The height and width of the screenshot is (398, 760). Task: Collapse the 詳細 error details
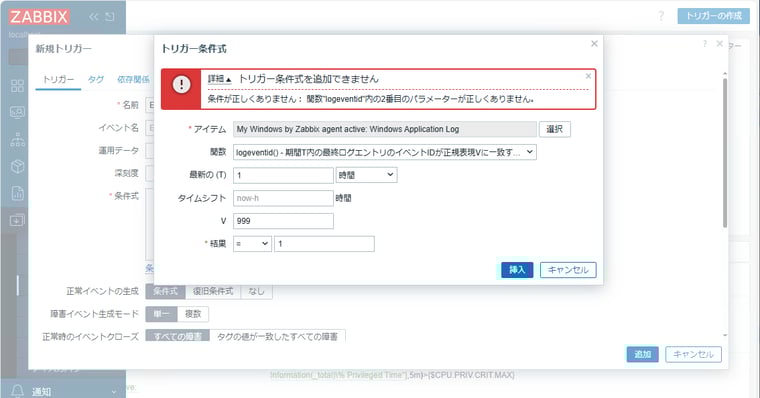coord(220,79)
